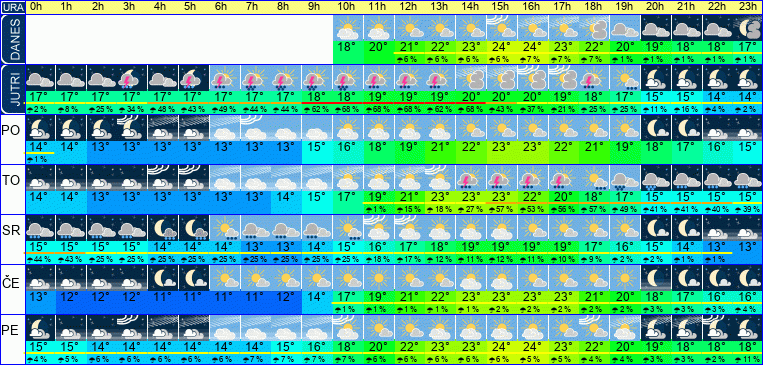Viewport: 763px width, 365px height.
Task: Click ČE 11° temperature cell at 4h
Action: (x=163, y=297)
